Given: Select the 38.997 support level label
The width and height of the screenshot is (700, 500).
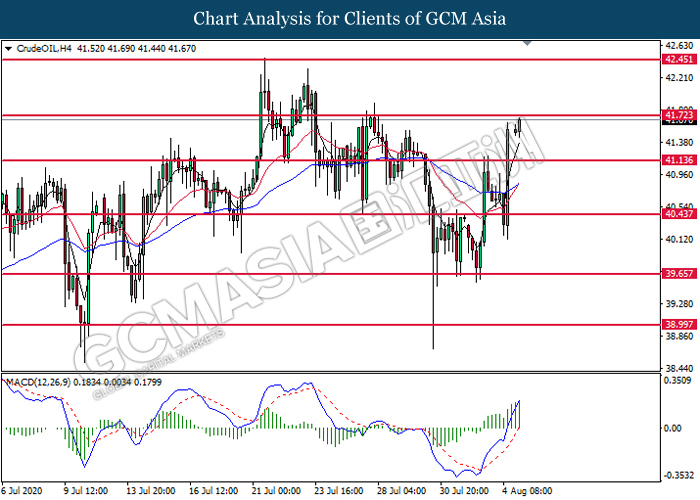Looking at the screenshot, I should point(679,325).
